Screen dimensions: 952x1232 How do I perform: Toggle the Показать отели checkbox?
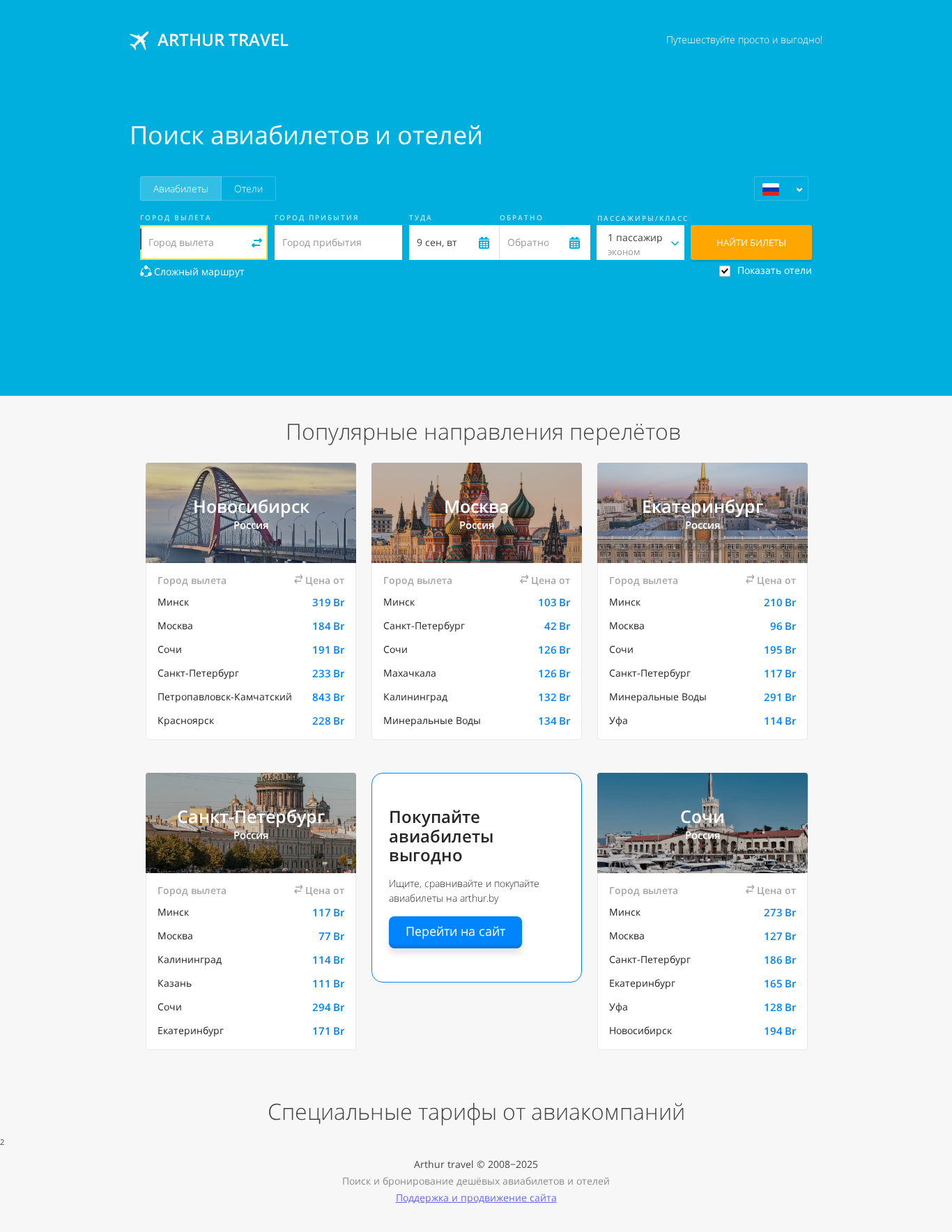pos(725,271)
